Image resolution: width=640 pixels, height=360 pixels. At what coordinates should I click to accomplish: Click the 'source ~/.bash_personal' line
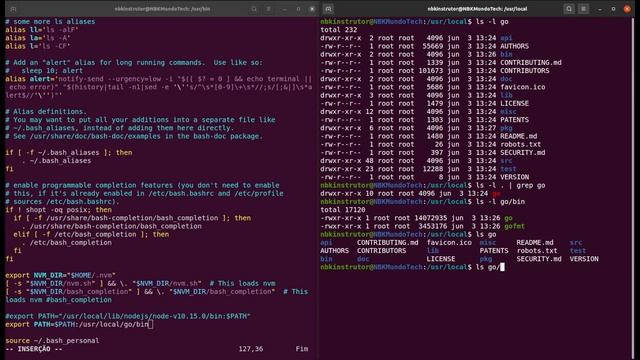pos(52,341)
